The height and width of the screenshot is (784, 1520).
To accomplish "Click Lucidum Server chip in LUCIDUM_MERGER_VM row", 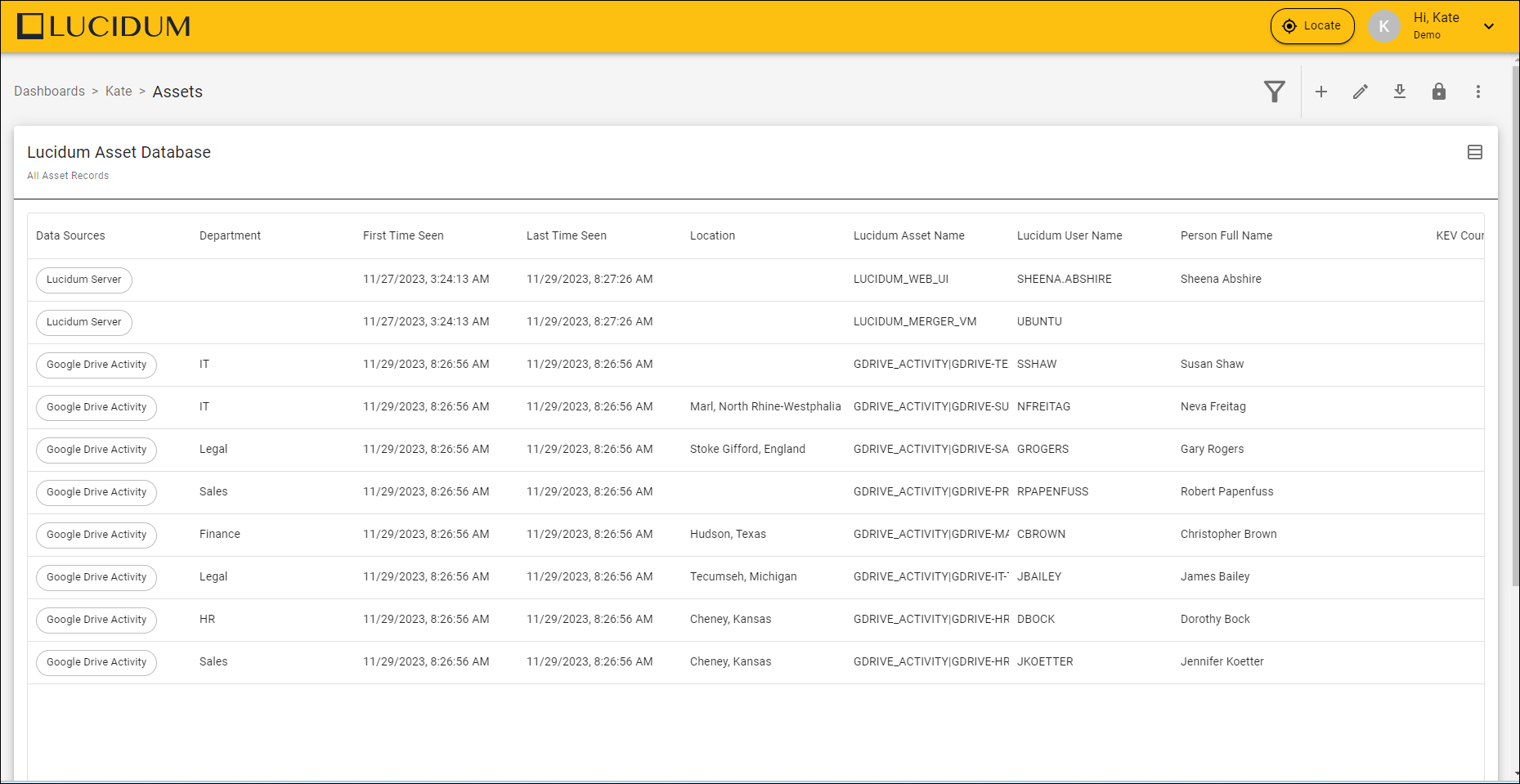I will pos(84,322).
